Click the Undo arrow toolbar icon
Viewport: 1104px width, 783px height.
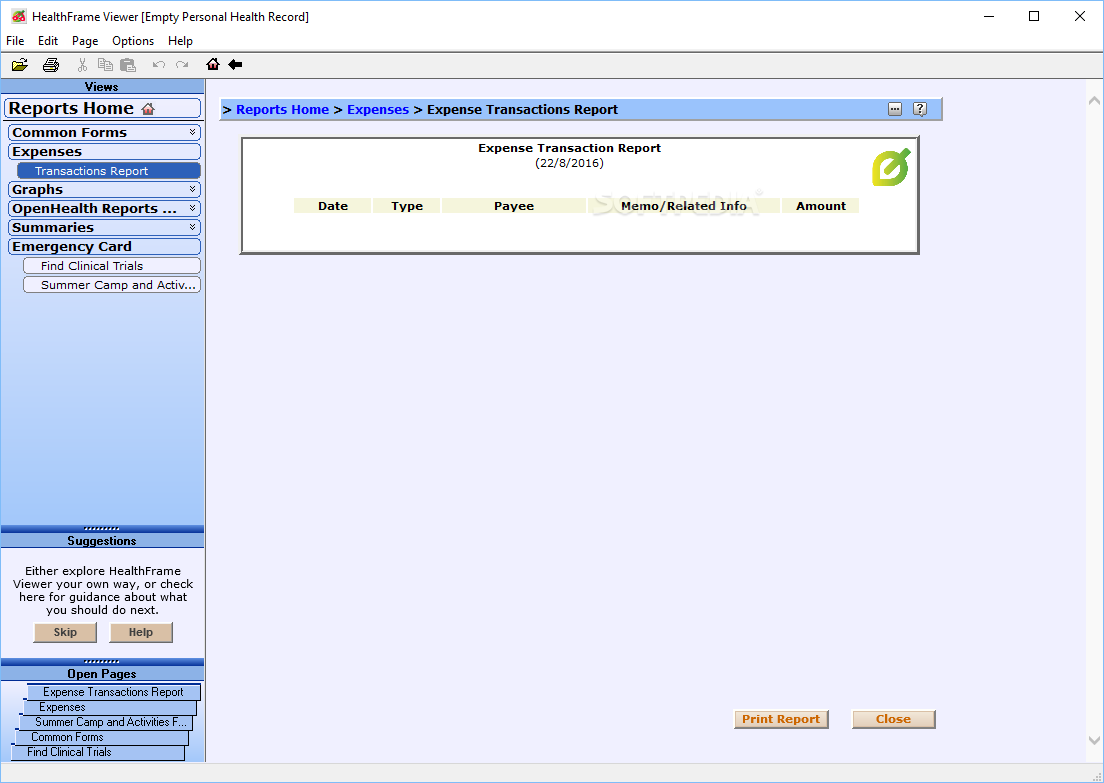coord(159,65)
